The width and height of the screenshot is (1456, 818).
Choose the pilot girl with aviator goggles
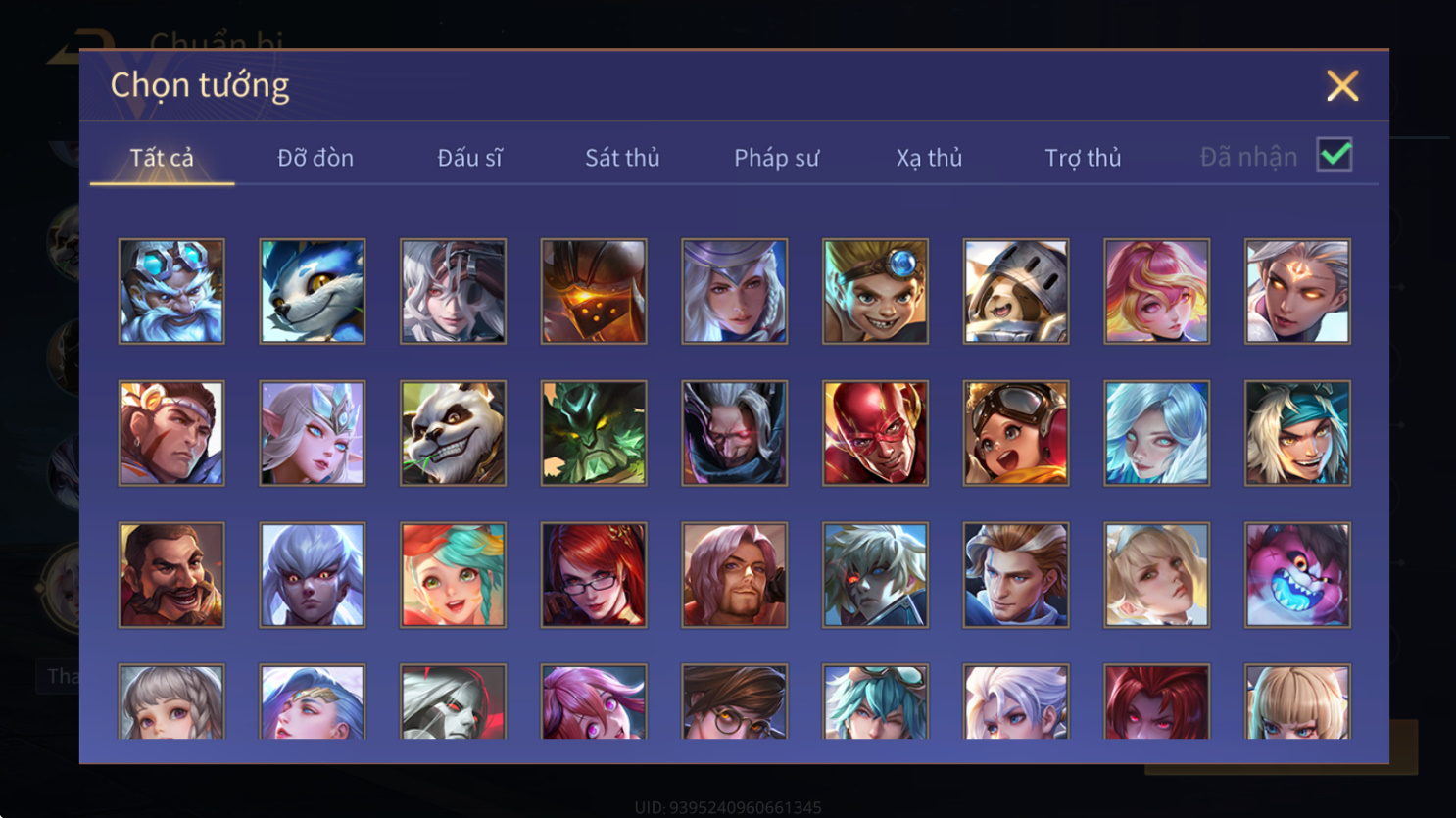[x=1016, y=433]
